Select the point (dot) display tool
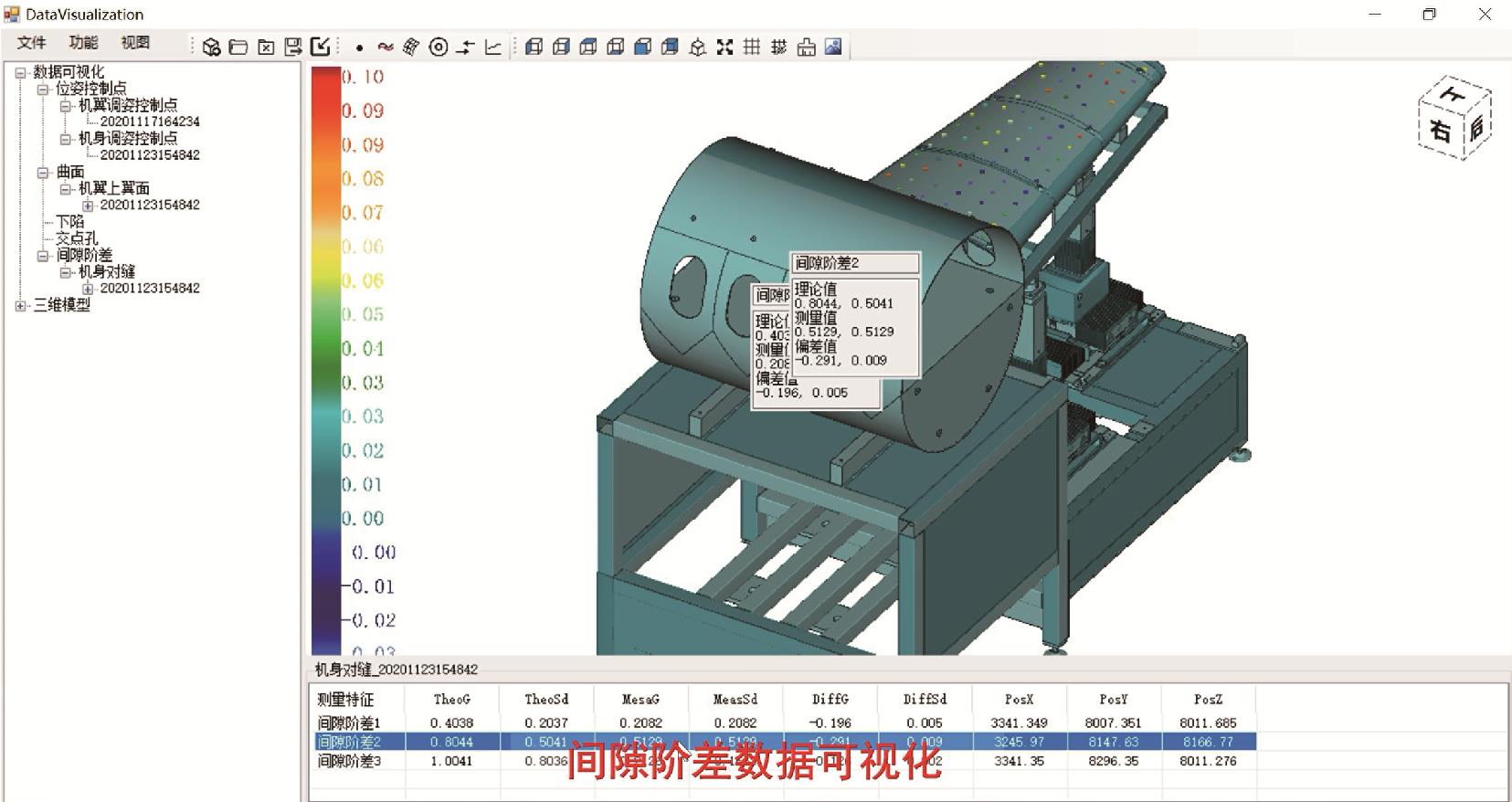 [x=360, y=47]
